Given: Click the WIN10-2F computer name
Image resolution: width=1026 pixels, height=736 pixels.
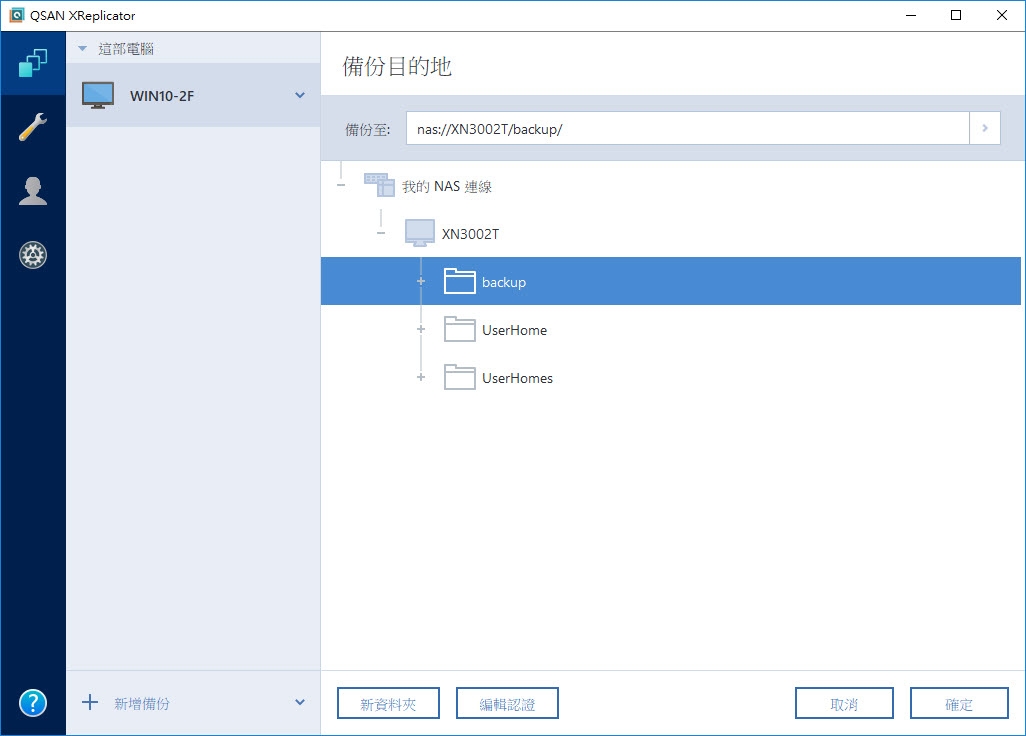Looking at the screenshot, I should (162, 96).
